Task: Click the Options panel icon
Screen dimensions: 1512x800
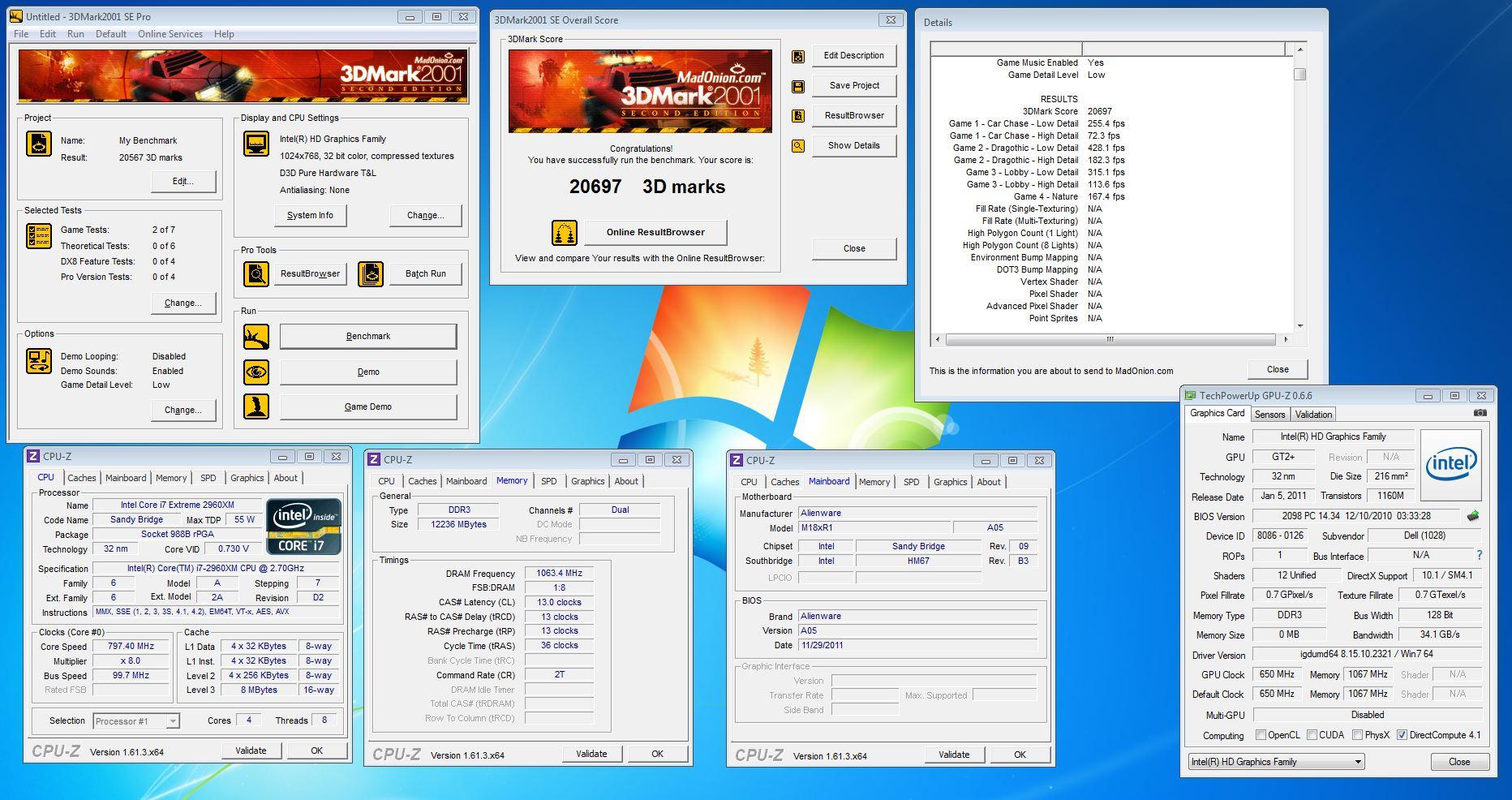Action: 39,360
